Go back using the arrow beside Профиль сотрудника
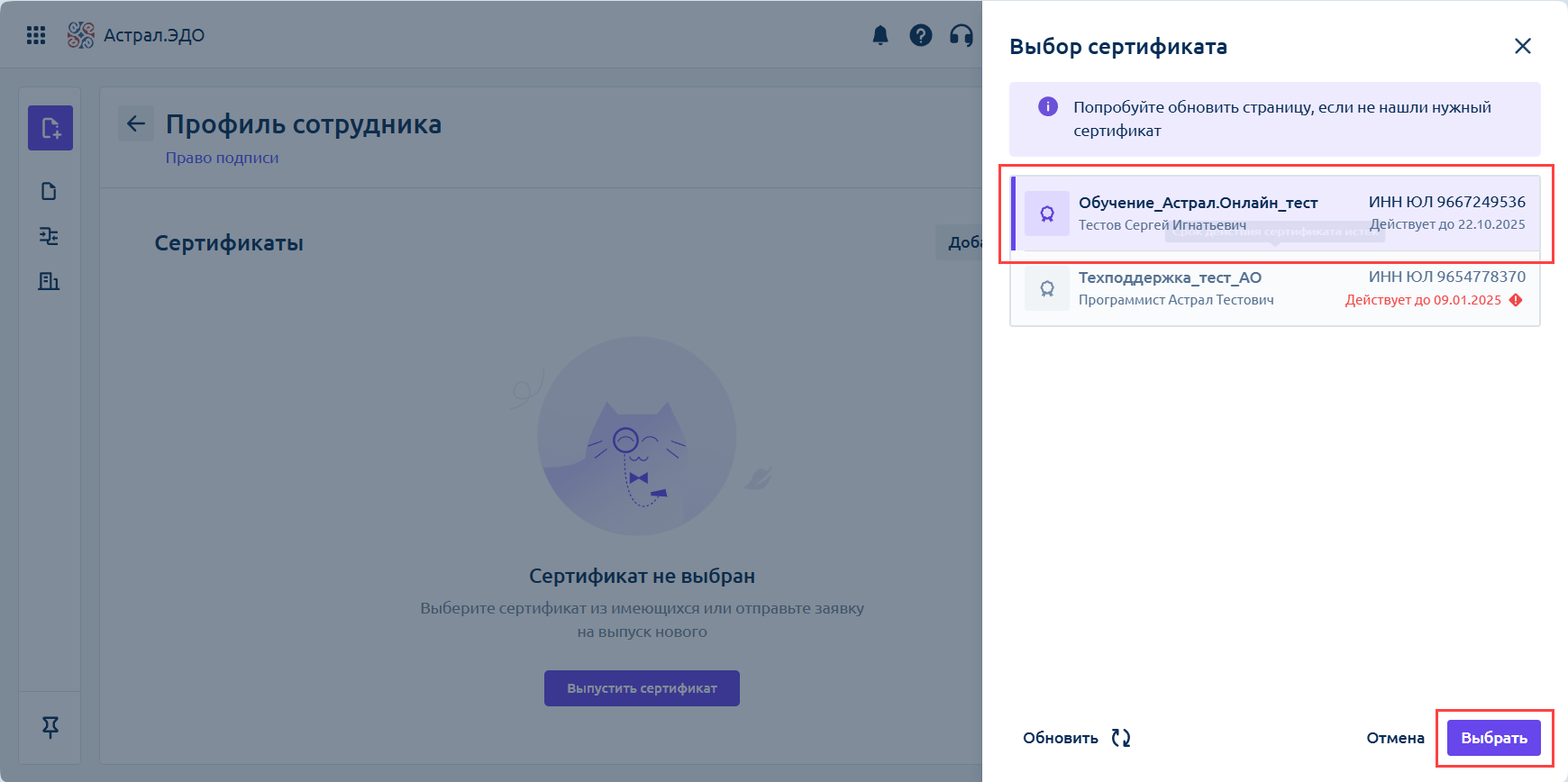This screenshot has height=782, width=1568. 136,123
